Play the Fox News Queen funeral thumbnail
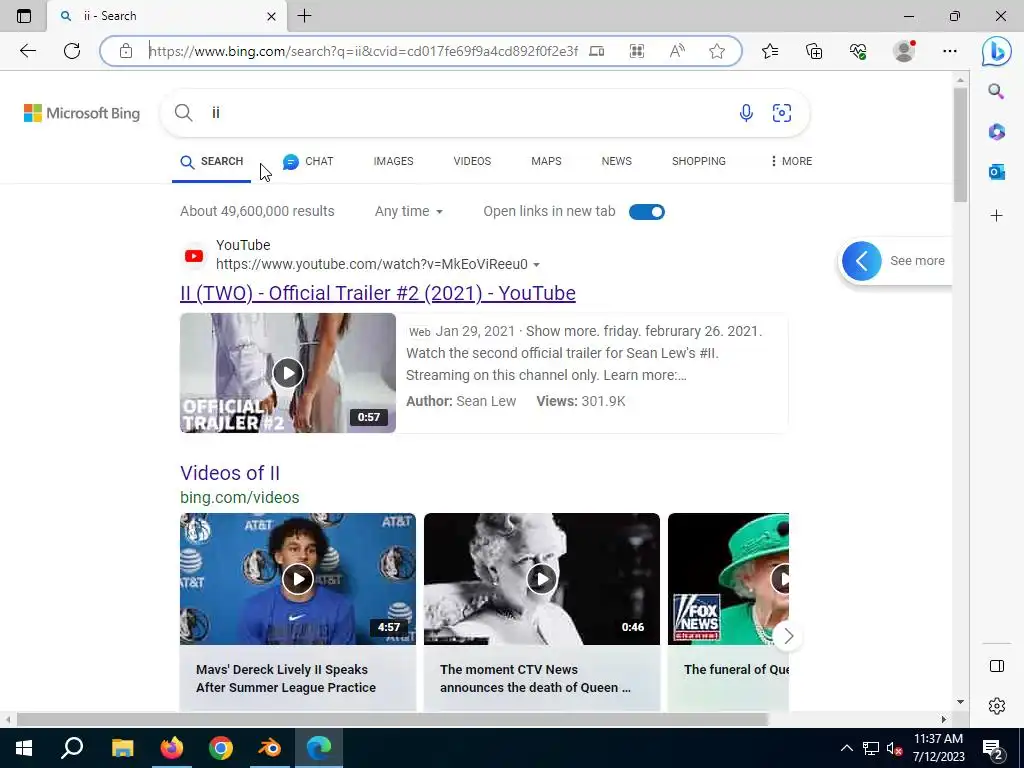Screen dimensions: 1024x768 (728, 579)
